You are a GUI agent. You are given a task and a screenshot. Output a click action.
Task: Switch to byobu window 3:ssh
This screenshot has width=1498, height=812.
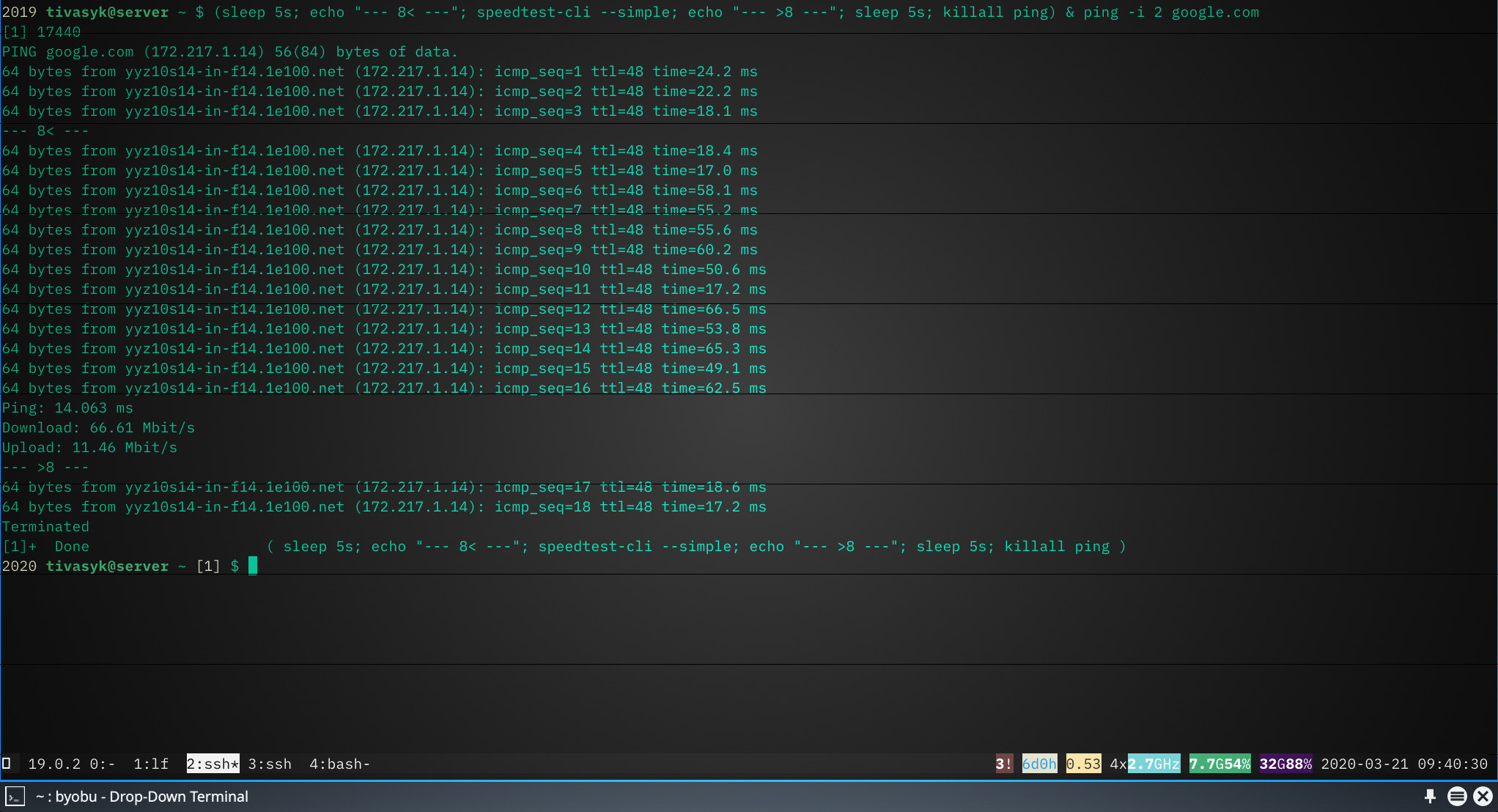pyautogui.click(x=270, y=764)
